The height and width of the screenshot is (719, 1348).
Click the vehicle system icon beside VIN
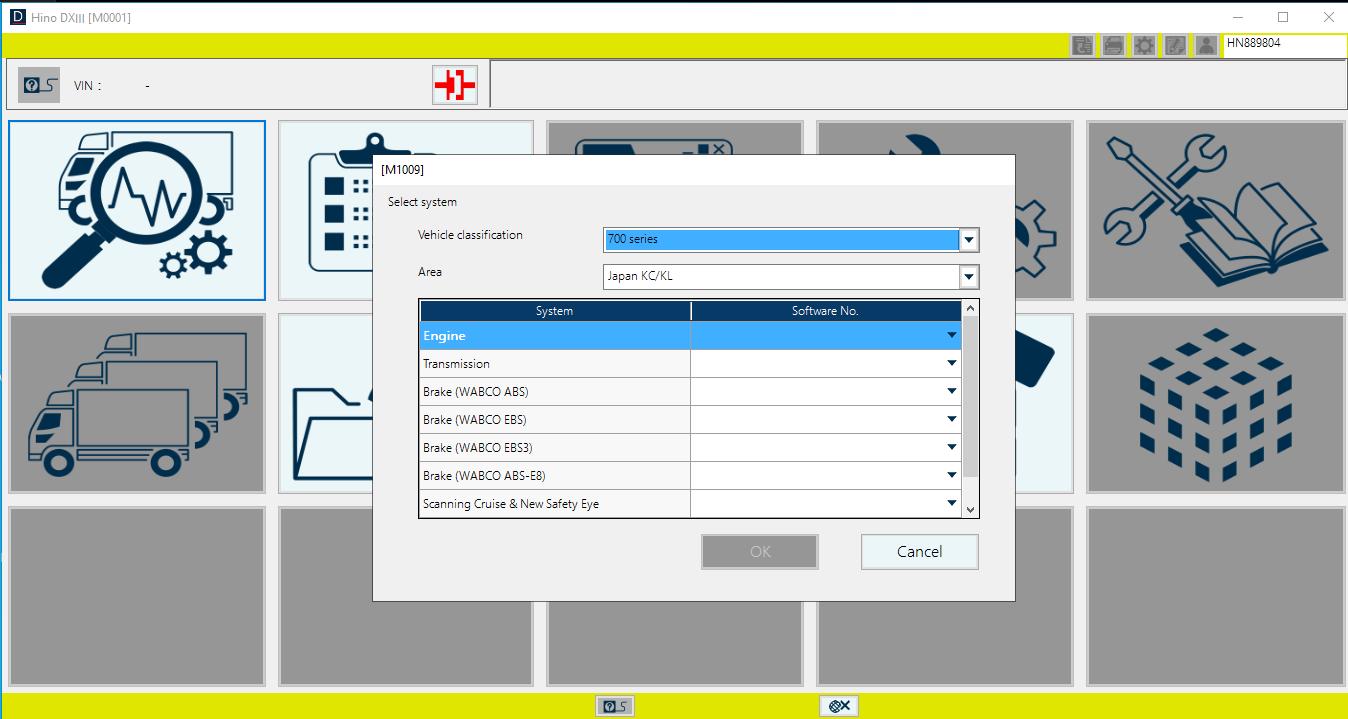[x=41, y=85]
